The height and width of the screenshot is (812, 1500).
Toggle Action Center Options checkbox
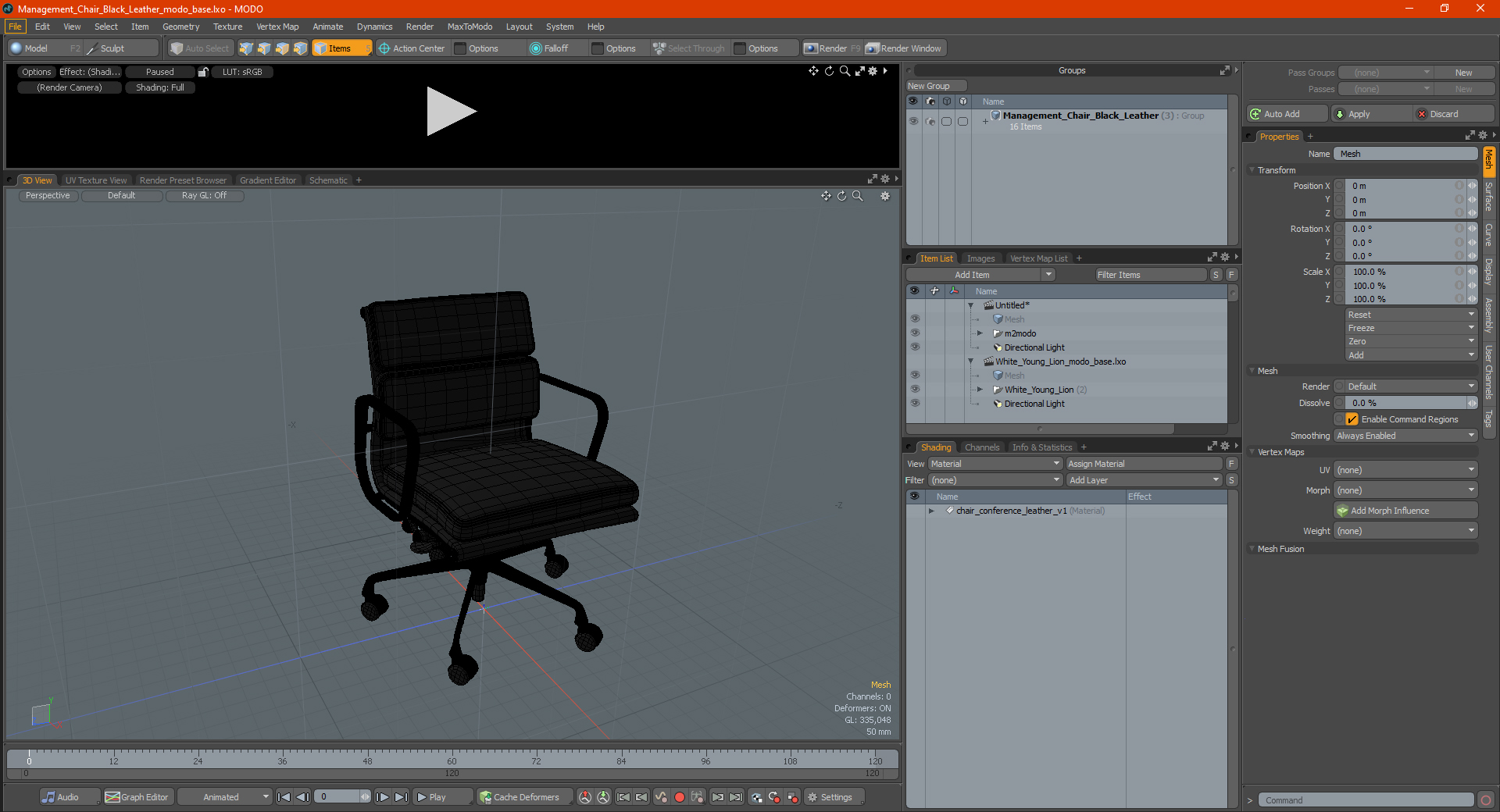pyautogui.click(x=461, y=48)
